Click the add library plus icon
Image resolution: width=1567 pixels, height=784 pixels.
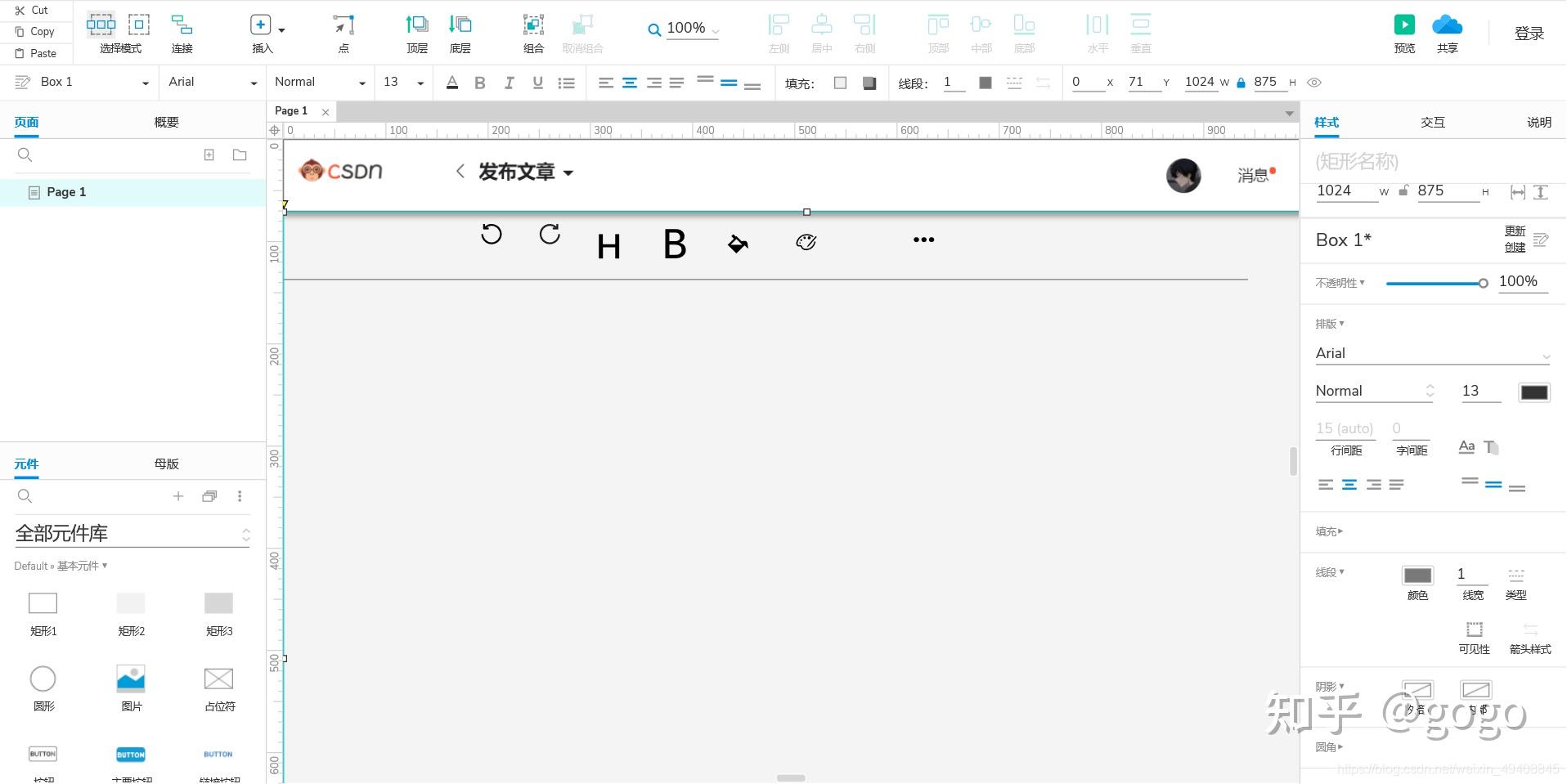click(x=178, y=496)
